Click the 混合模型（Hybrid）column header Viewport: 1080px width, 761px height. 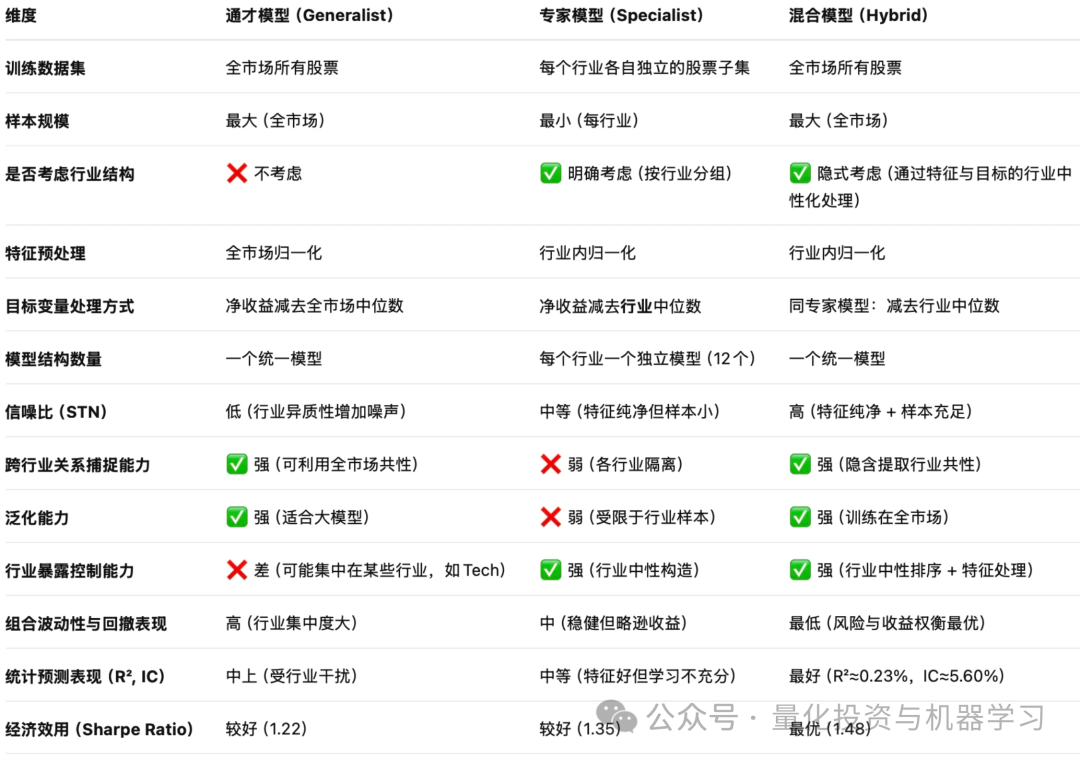[858, 15]
